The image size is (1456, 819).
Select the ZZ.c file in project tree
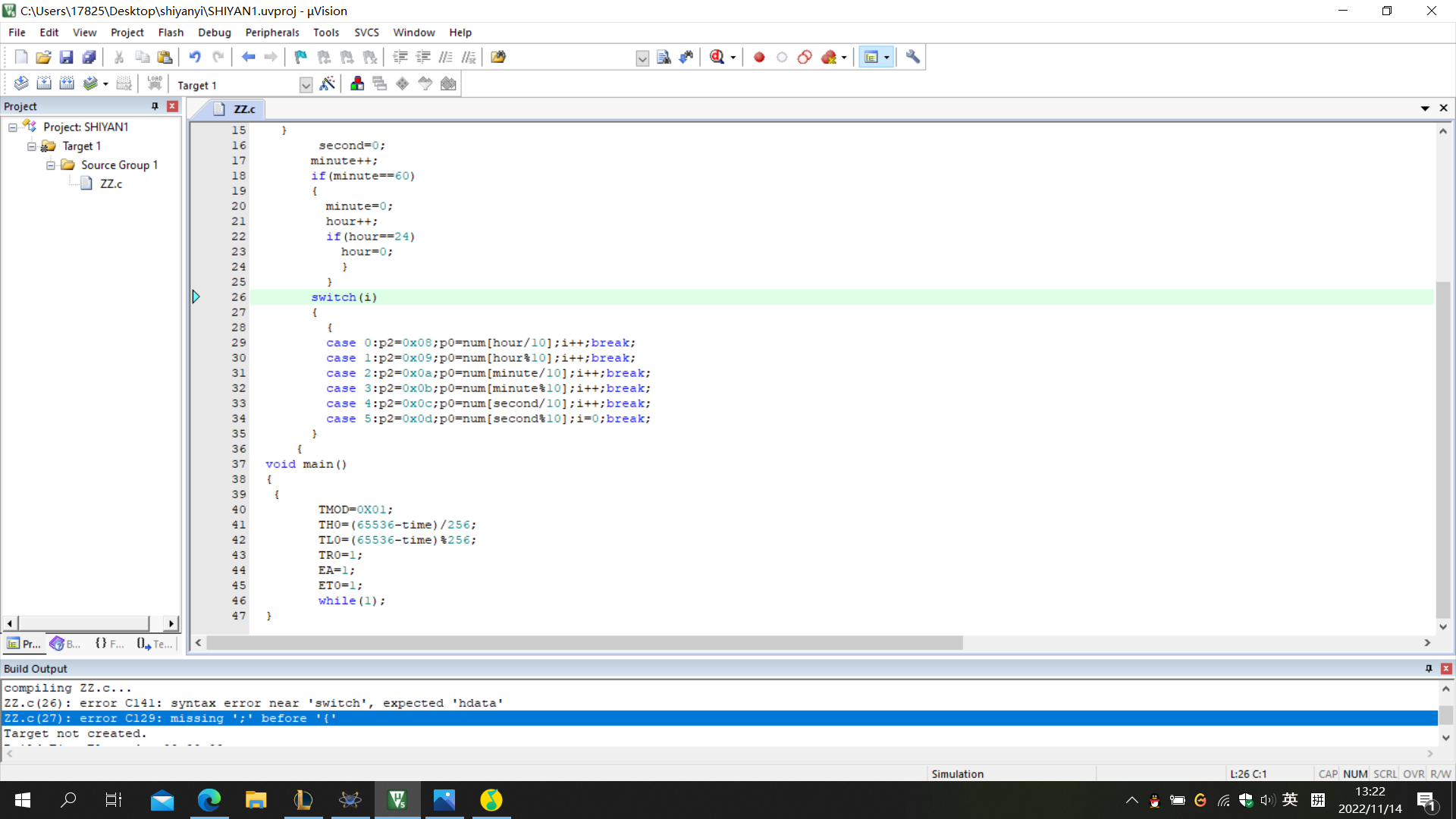pos(111,184)
